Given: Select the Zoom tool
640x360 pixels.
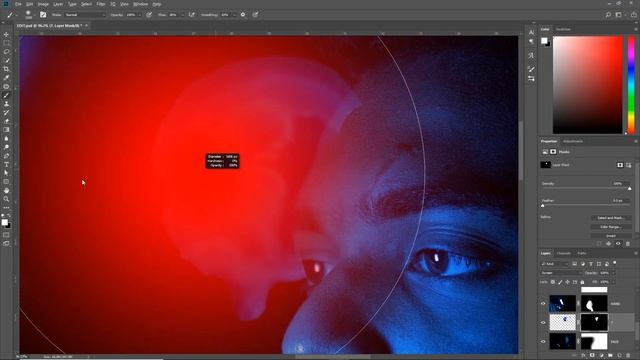Looking at the screenshot, I should point(6,199).
